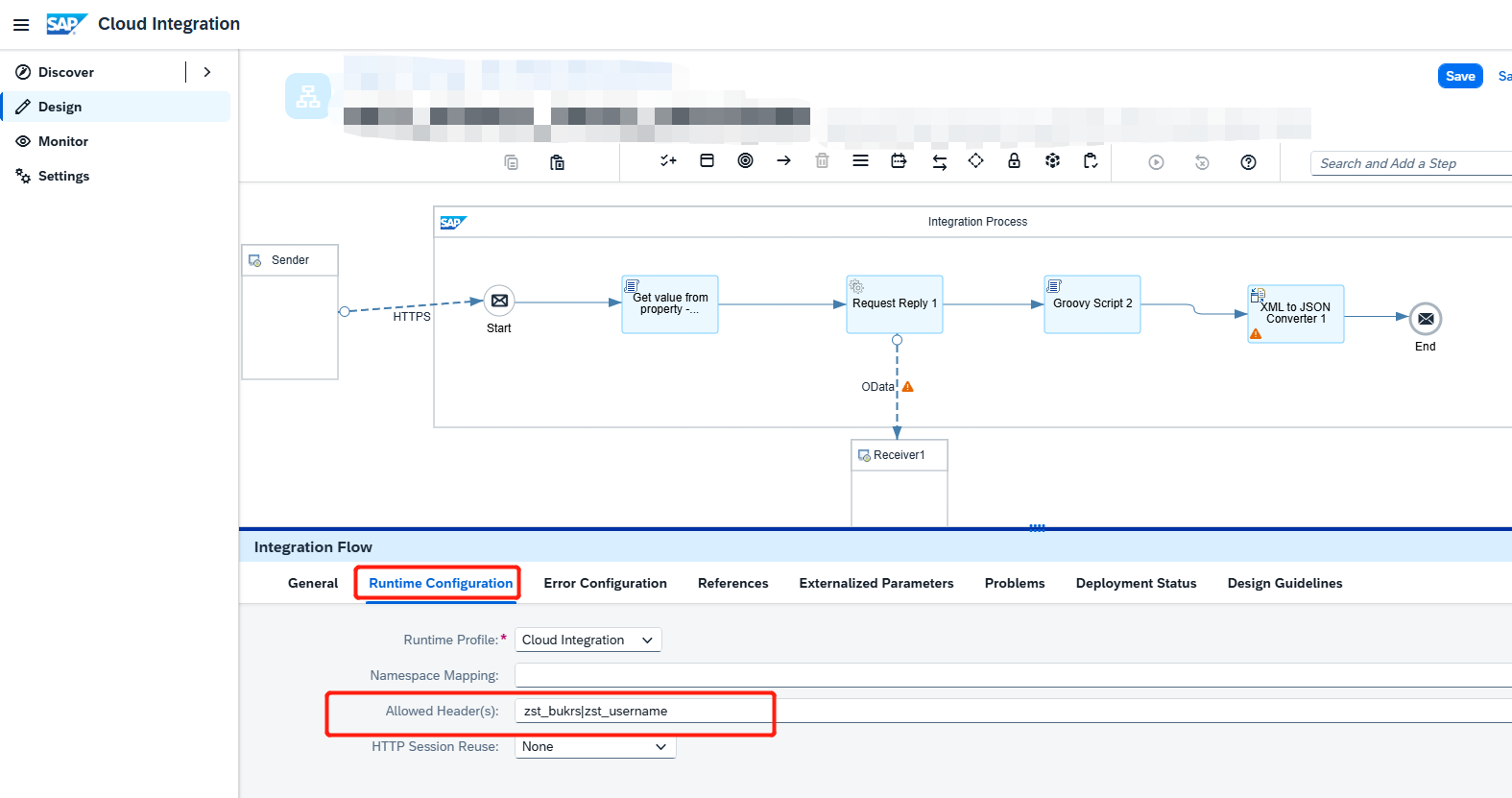1512x798 pixels.
Task: Click the cube persistence toolbar icon
Action: pos(1052,160)
